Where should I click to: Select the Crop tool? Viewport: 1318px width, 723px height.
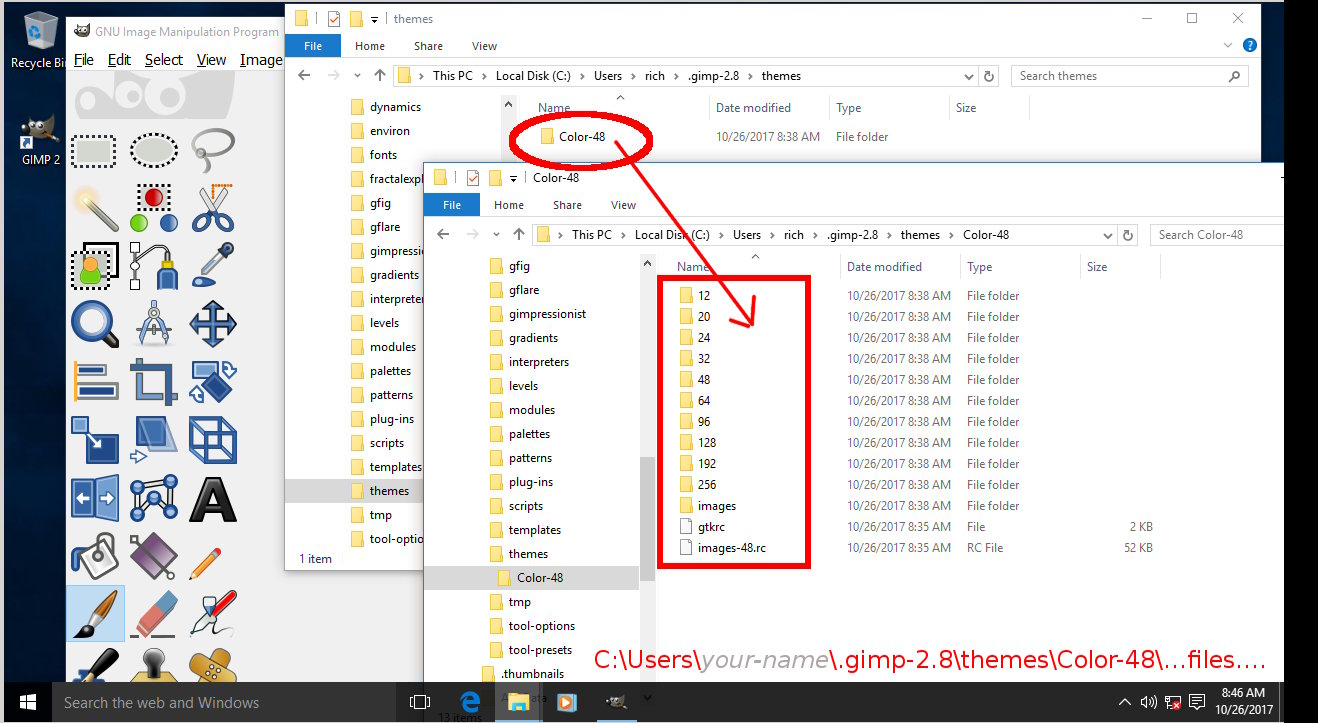tap(154, 382)
